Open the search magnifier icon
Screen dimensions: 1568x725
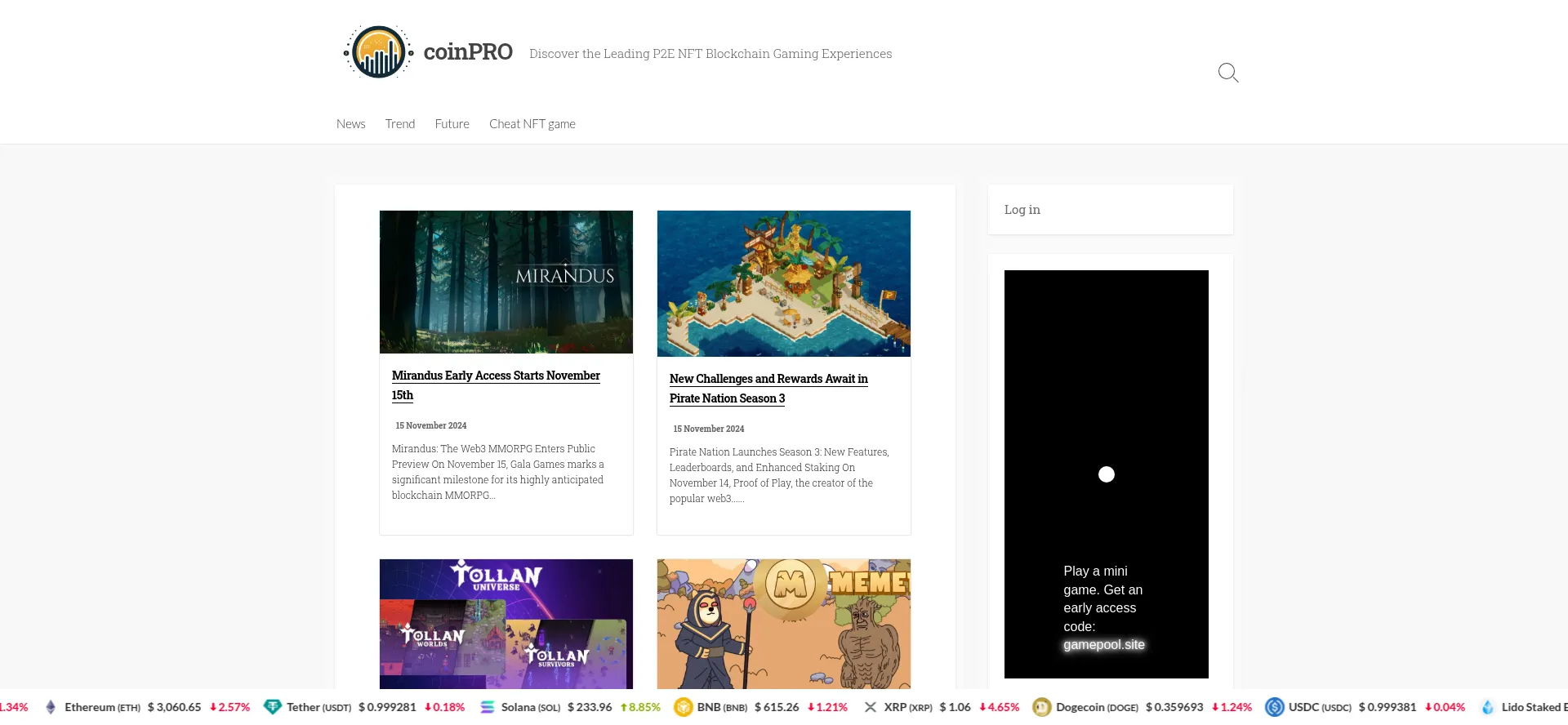point(1227,73)
